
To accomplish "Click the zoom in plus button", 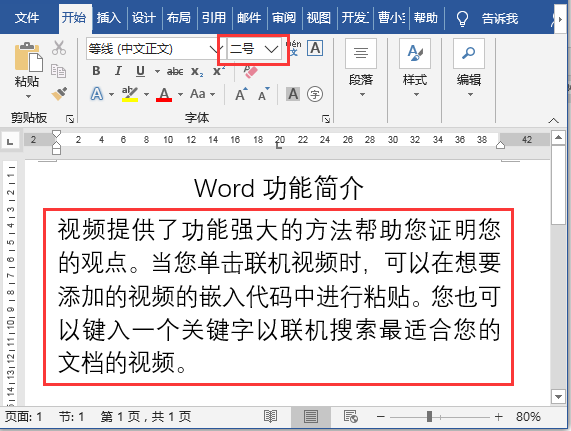I will click(499, 416).
